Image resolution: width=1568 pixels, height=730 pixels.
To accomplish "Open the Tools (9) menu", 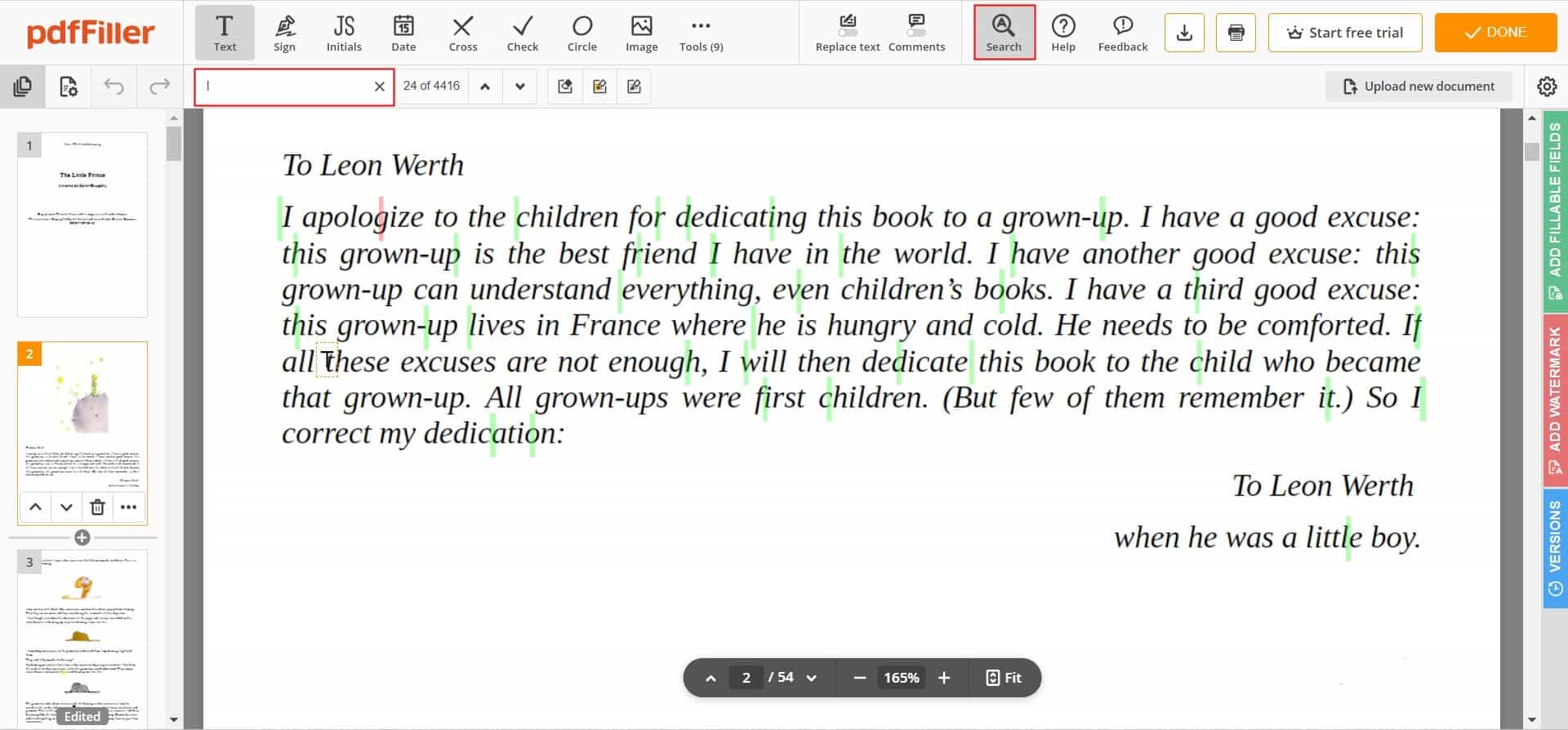I will pos(702,33).
